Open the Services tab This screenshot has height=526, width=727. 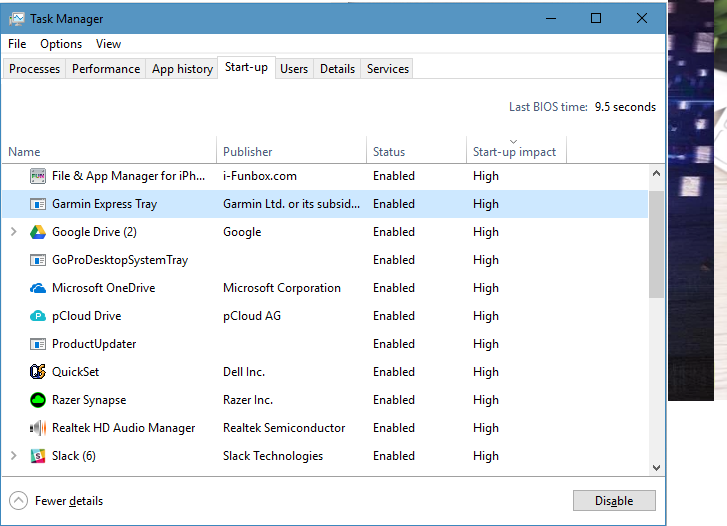pos(388,69)
